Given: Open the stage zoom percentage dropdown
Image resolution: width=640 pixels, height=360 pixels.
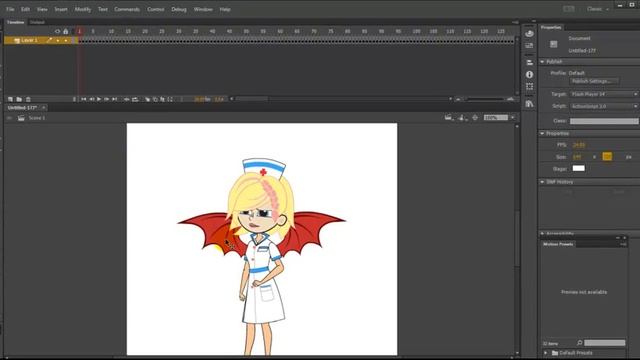Looking at the screenshot, I should (x=513, y=118).
